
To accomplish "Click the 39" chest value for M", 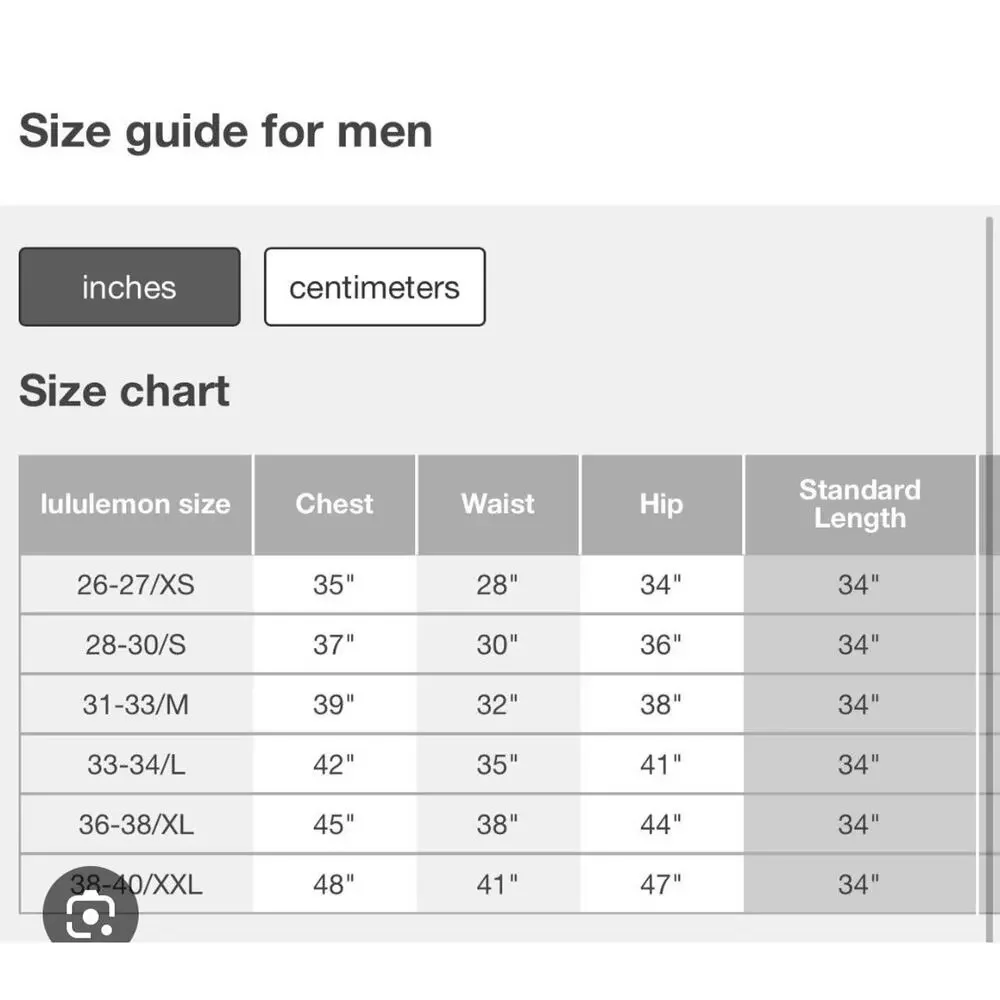I will [x=334, y=704].
